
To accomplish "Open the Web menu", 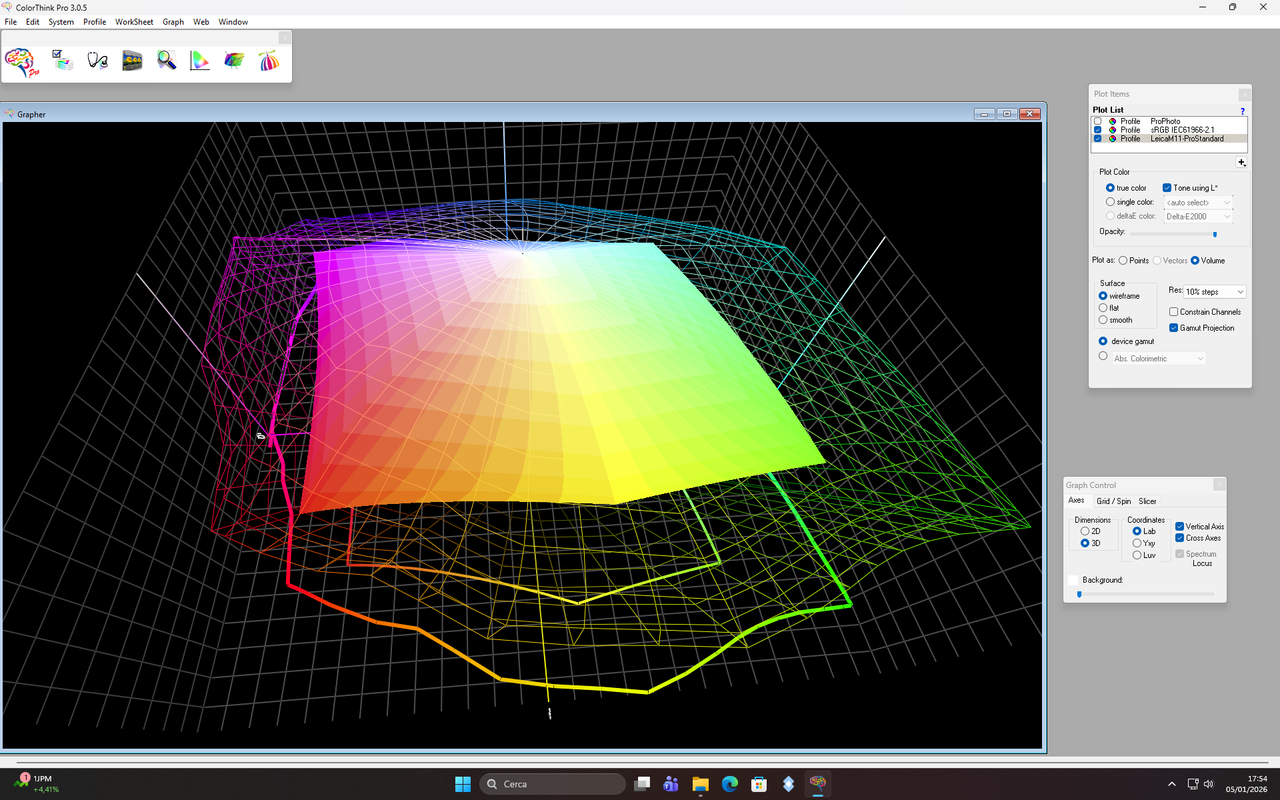I will tap(201, 21).
